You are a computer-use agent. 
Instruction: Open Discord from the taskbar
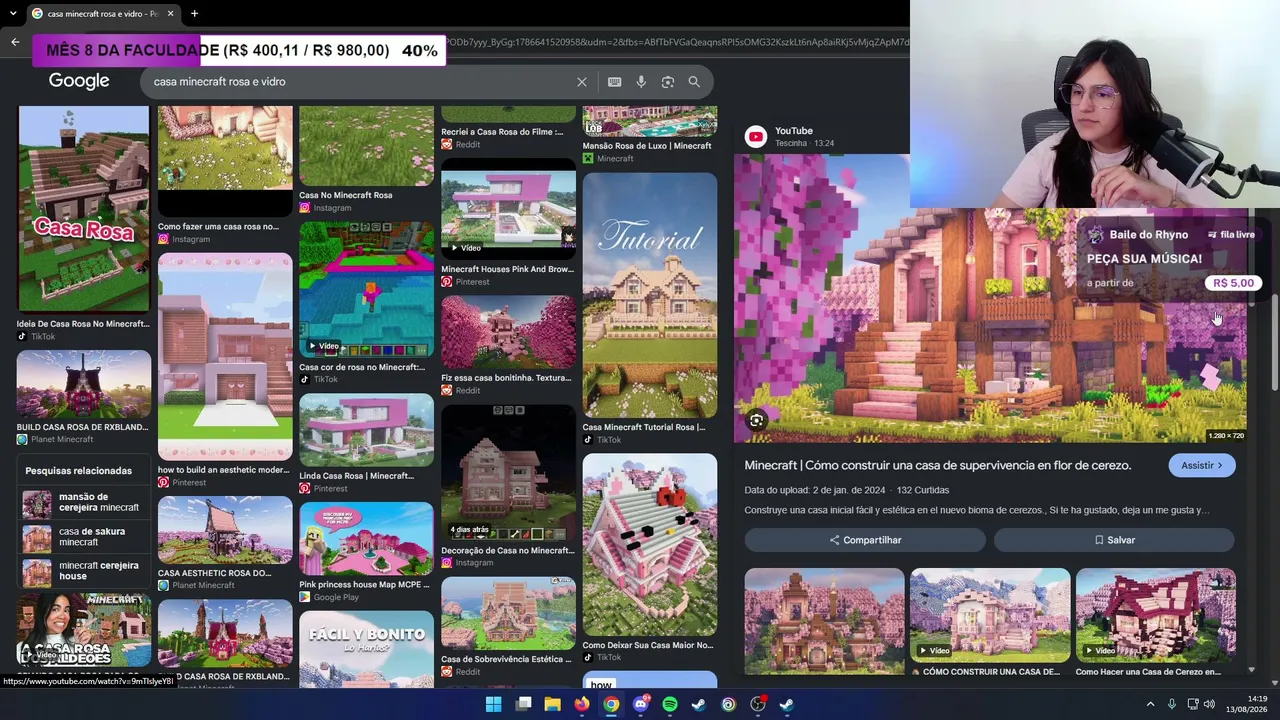[641, 705]
